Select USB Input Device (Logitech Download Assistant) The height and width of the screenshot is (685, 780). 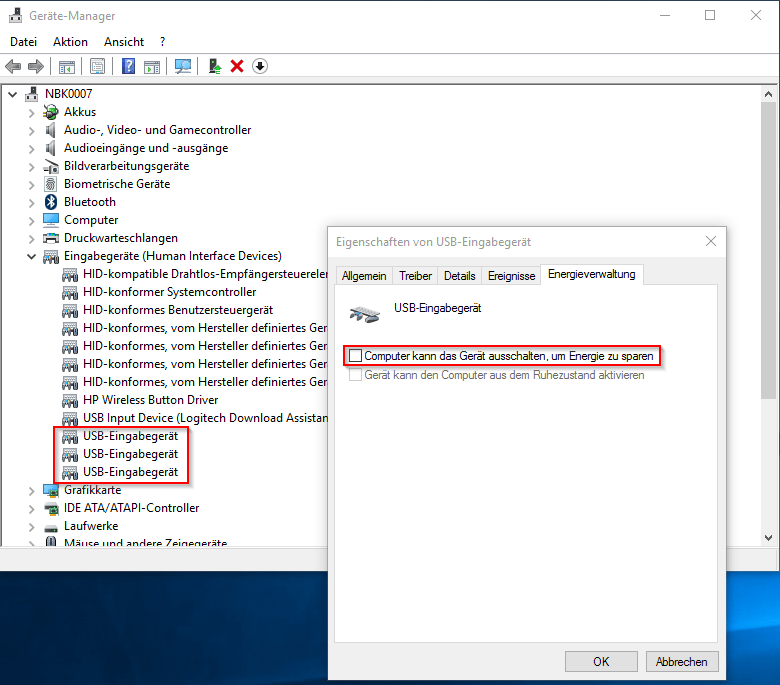pyautogui.click(x=205, y=418)
